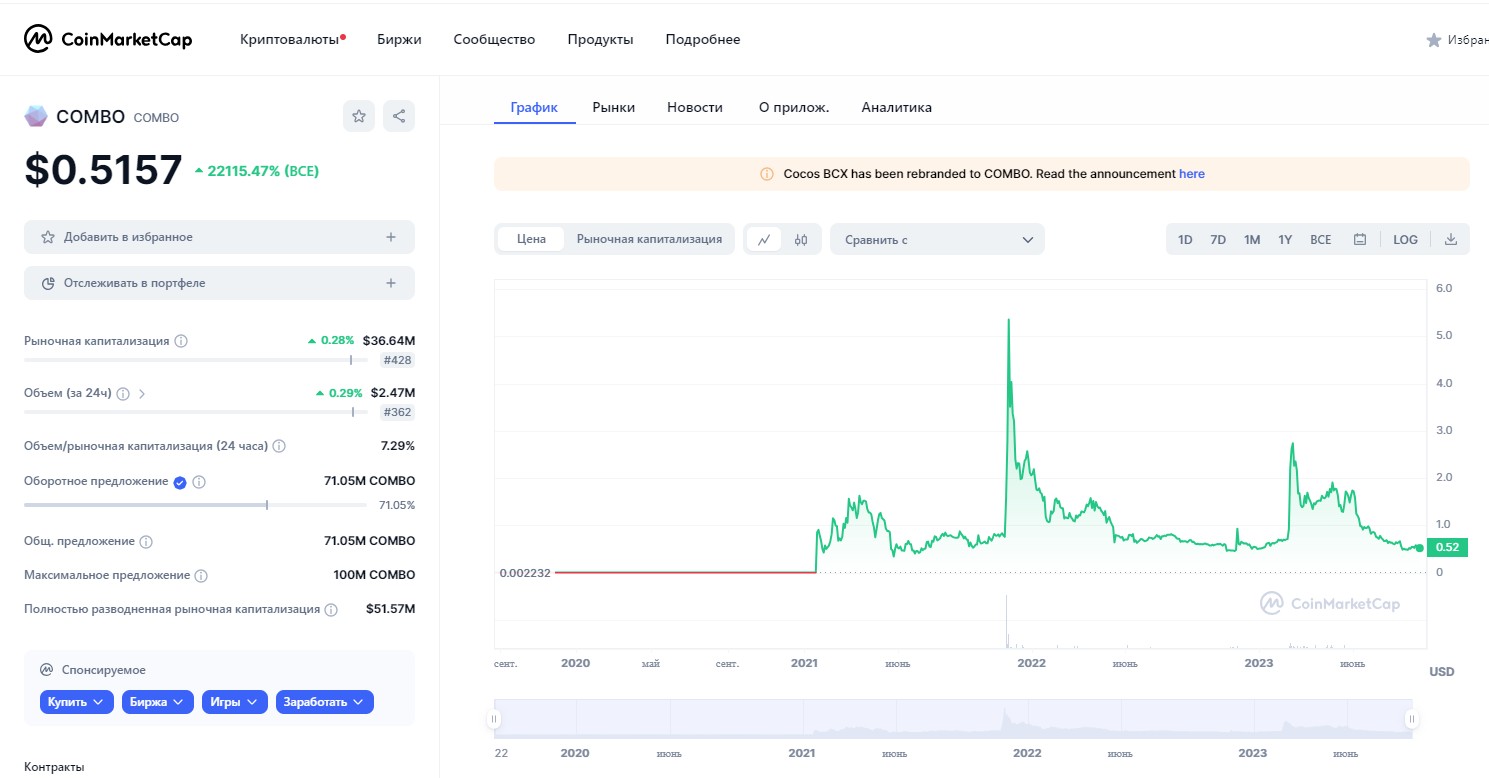1489x778 pixels.
Task: Open the Сравнить с dropdown
Action: (x=937, y=240)
